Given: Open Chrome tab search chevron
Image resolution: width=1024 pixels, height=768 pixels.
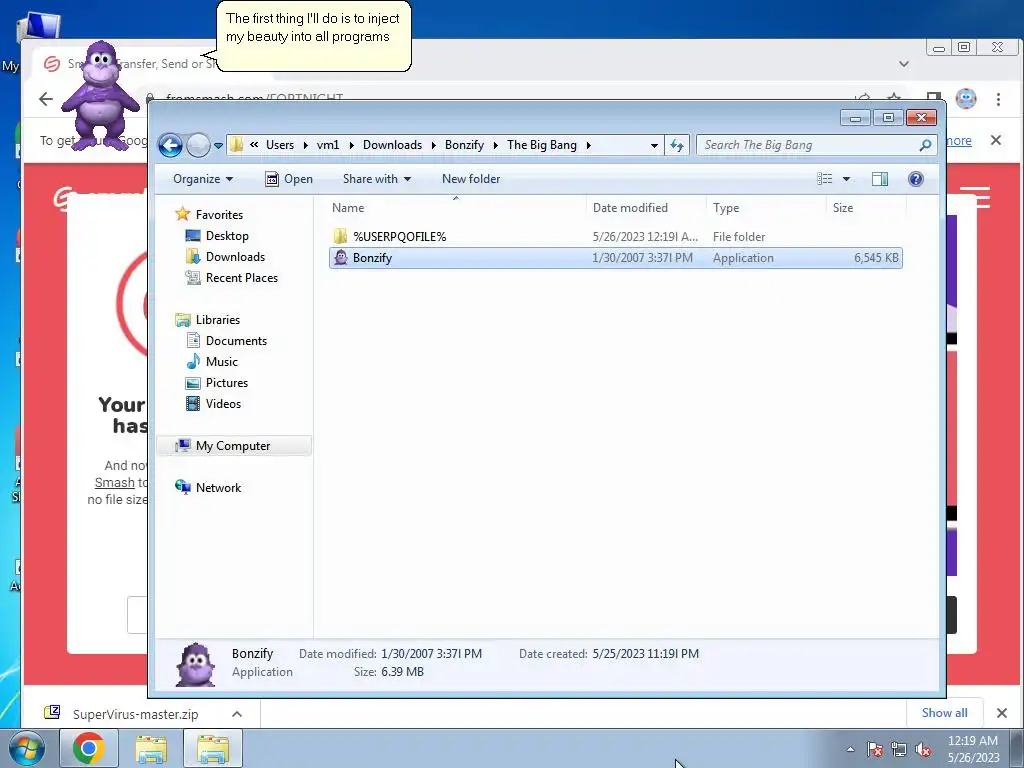Looking at the screenshot, I should click(x=904, y=64).
